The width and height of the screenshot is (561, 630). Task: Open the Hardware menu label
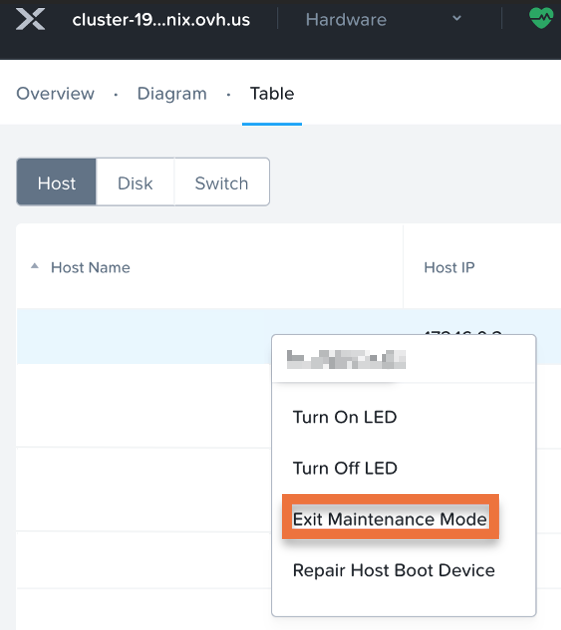point(346,20)
